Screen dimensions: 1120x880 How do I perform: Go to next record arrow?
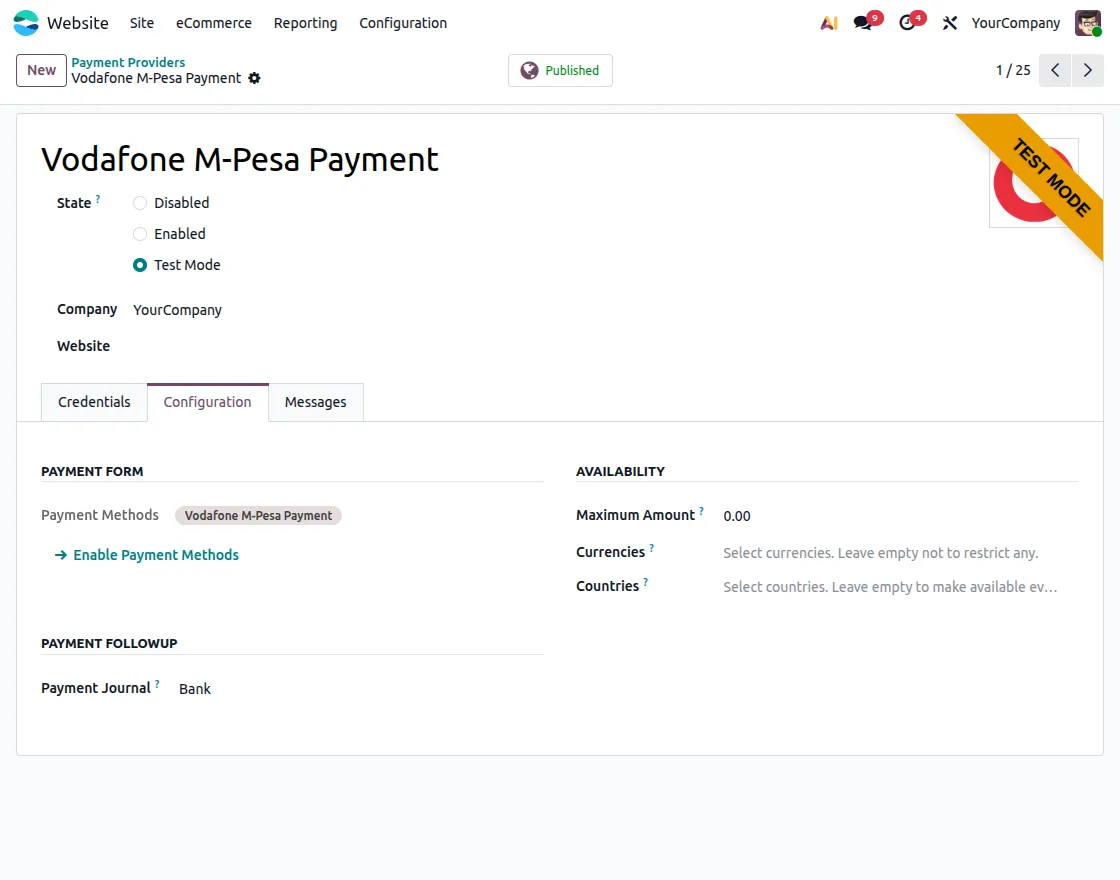pyautogui.click(x=1088, y=70)
